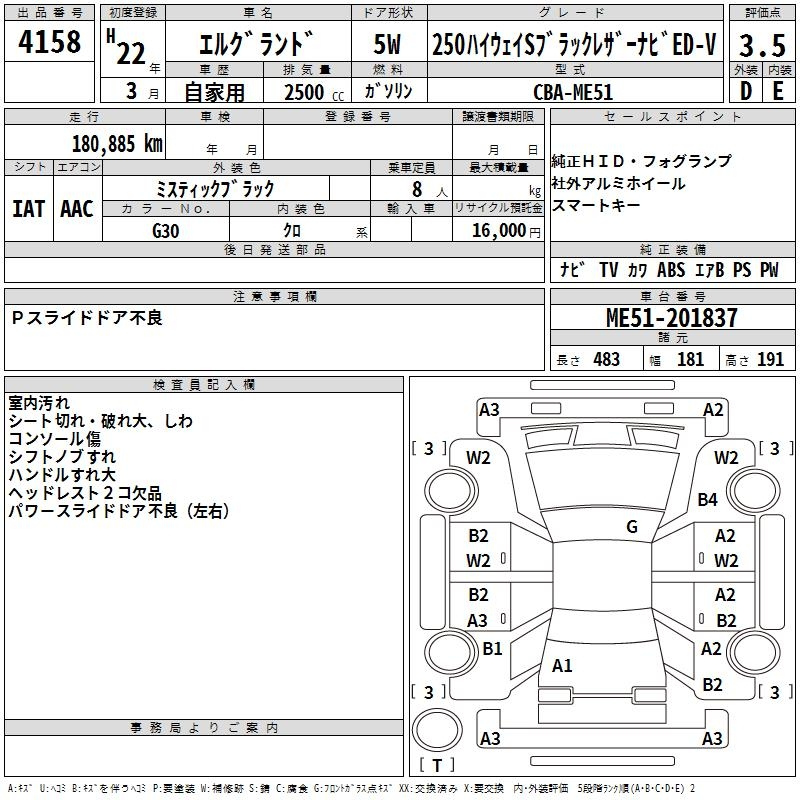Select the ABS equipment entry
Viewport: 800px width, 800px height.
(671, 269)
